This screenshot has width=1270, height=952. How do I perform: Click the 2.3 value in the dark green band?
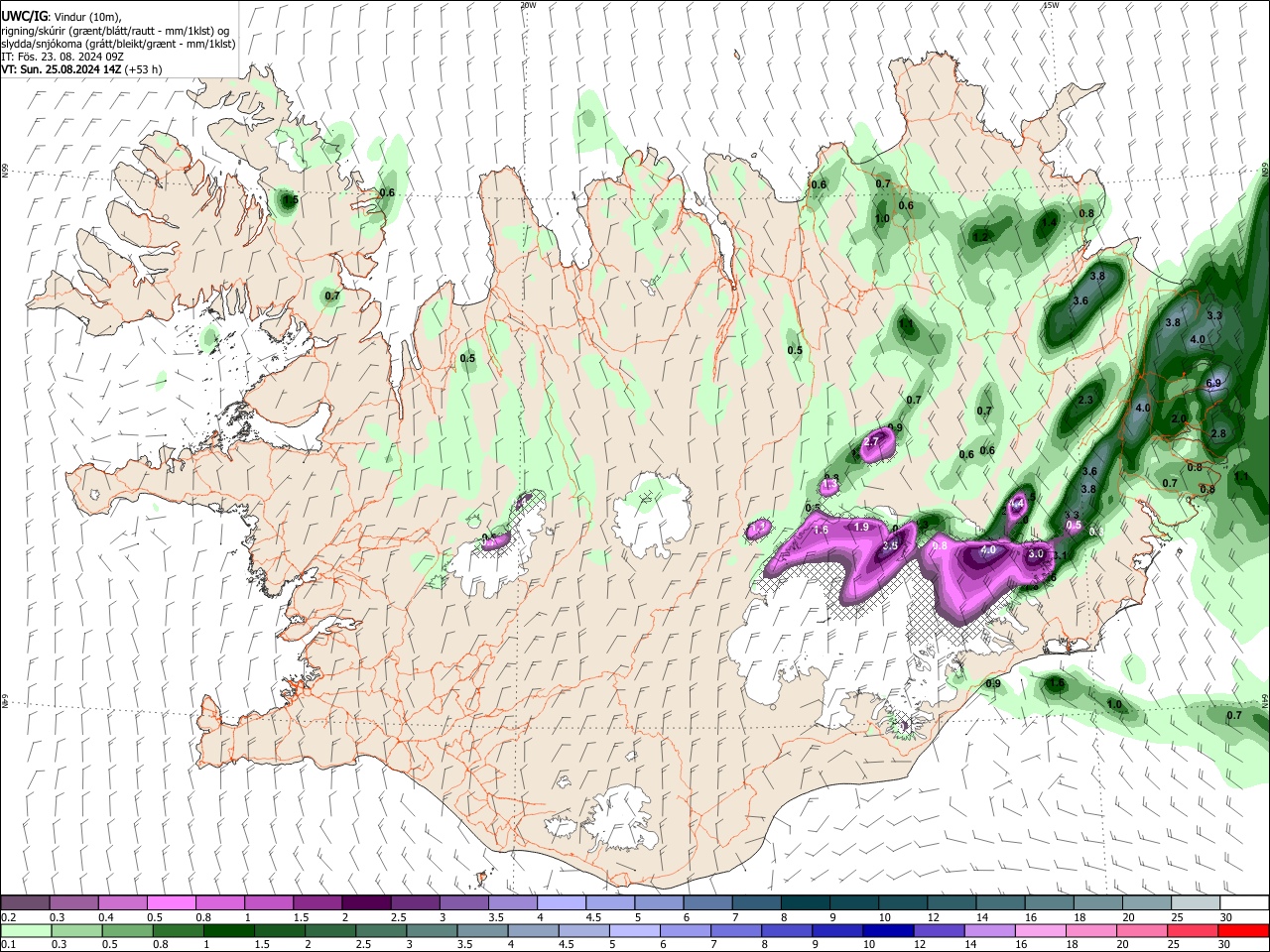1085,401
